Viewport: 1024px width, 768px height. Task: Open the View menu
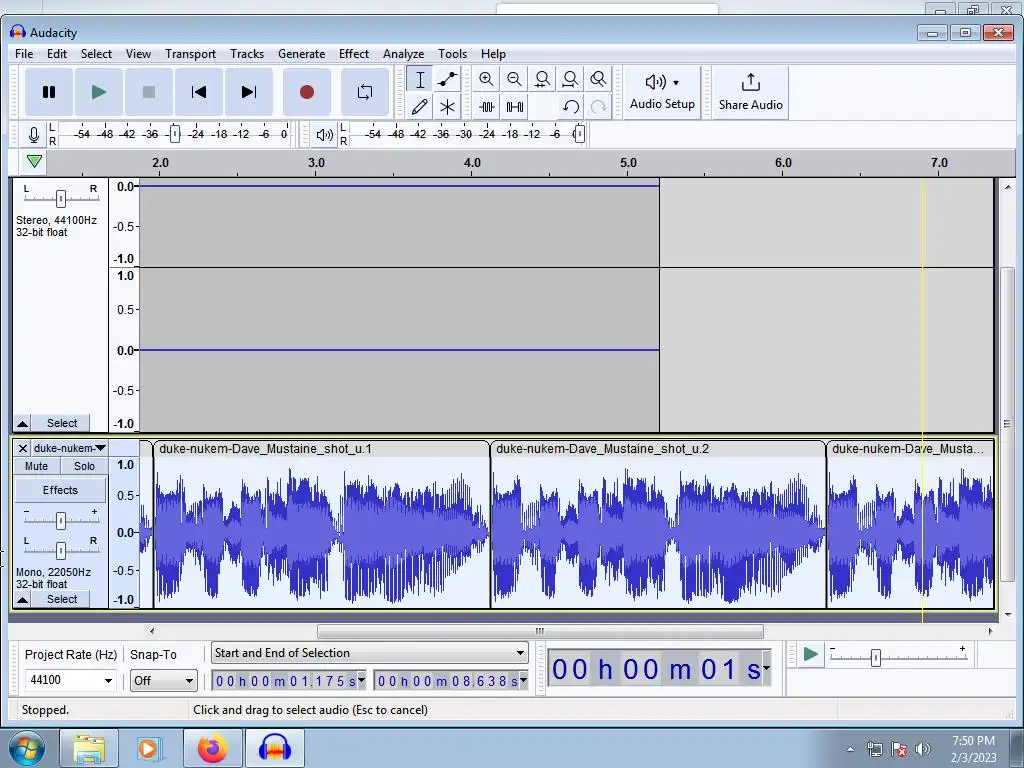click(x=138, y=54)
